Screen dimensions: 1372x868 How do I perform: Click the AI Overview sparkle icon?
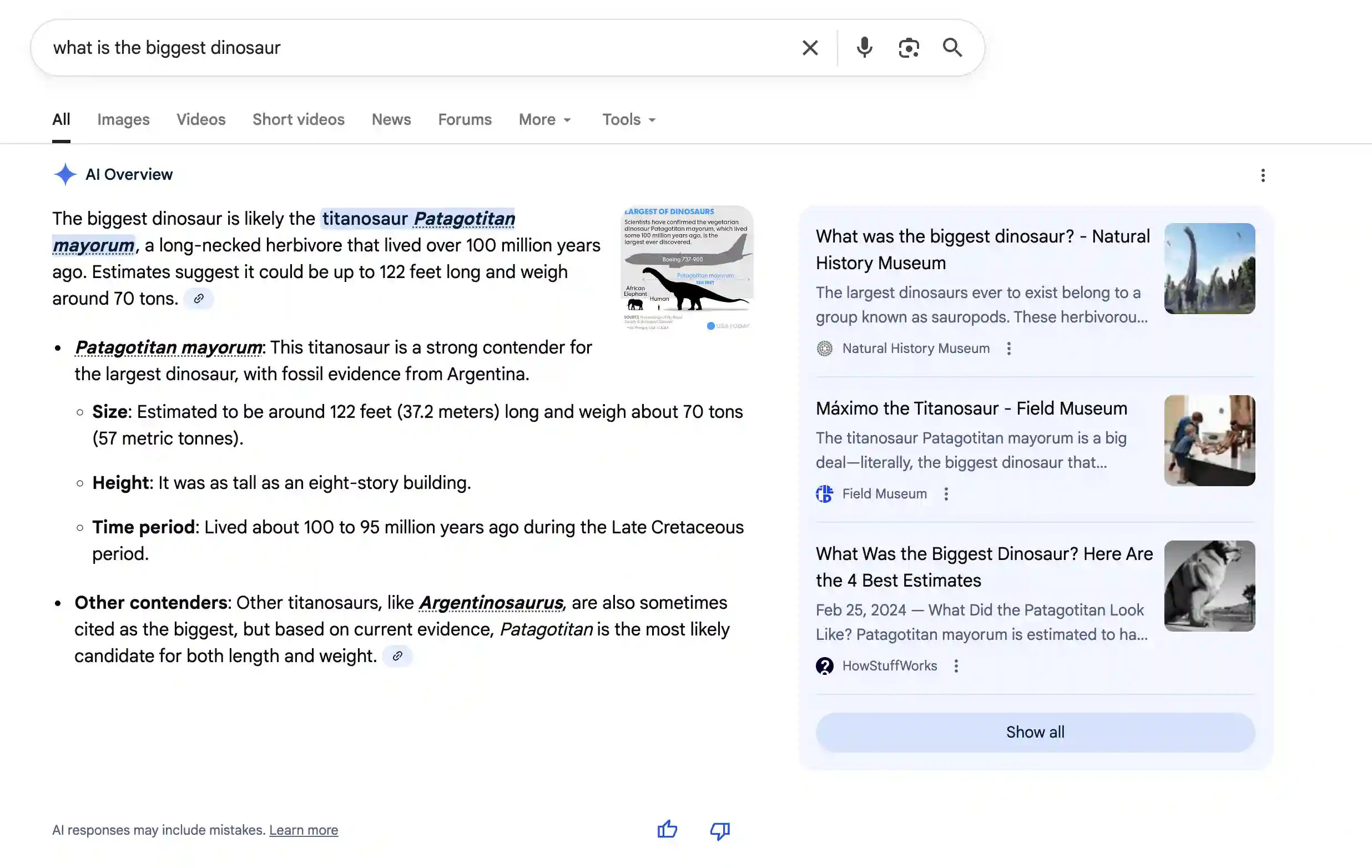(x=65, y=174)
